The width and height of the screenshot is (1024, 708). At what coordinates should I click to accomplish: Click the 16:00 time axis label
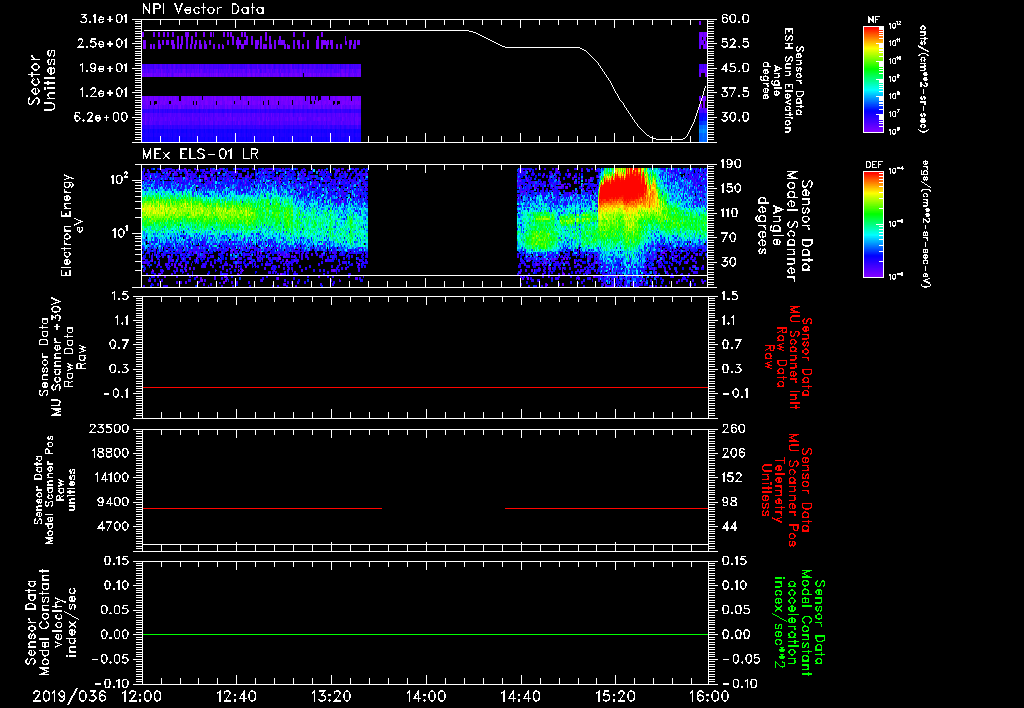(x=709, y=696)
